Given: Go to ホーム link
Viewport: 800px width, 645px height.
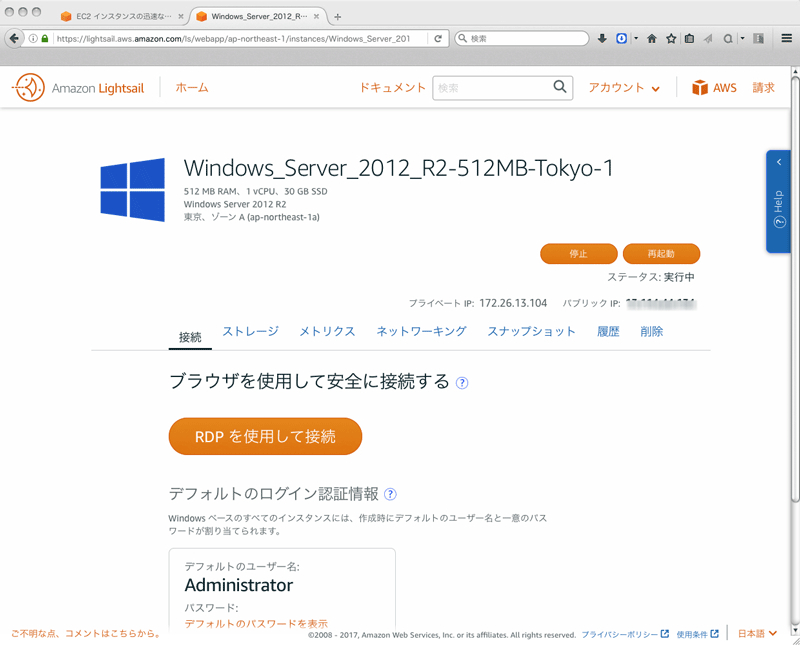Looking at the screenshot, I should tap(192, 88).
